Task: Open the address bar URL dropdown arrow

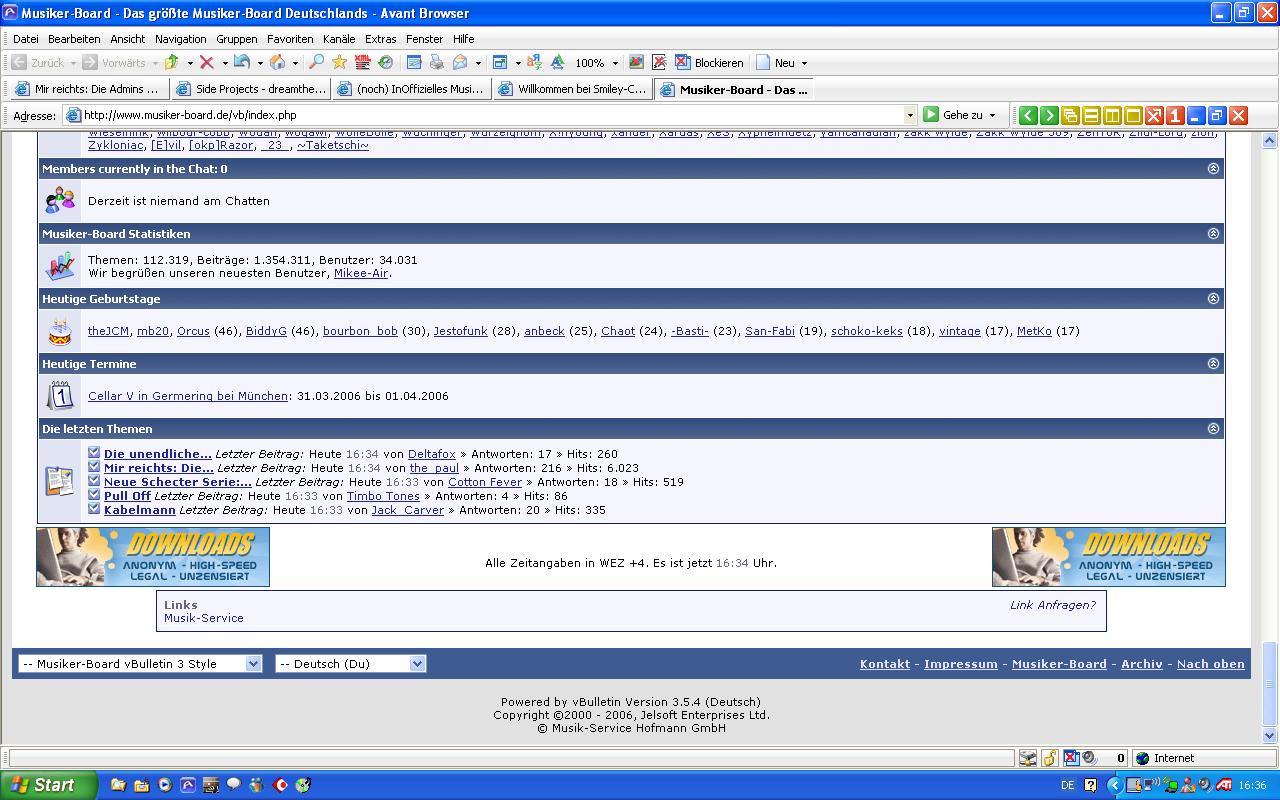Action: click(x=909, y=115)
